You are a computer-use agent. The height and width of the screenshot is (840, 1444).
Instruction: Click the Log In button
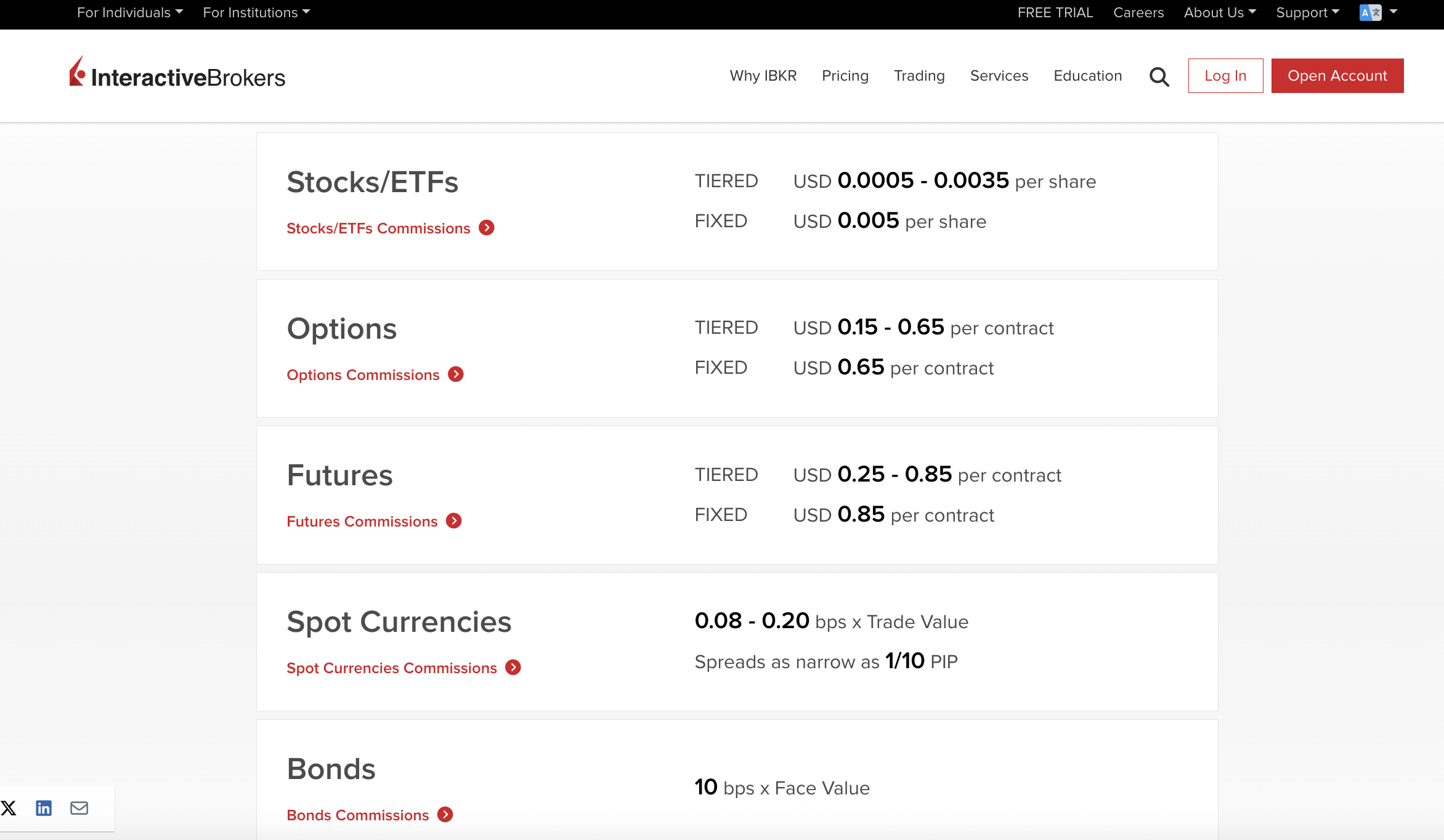(1225, 76)
